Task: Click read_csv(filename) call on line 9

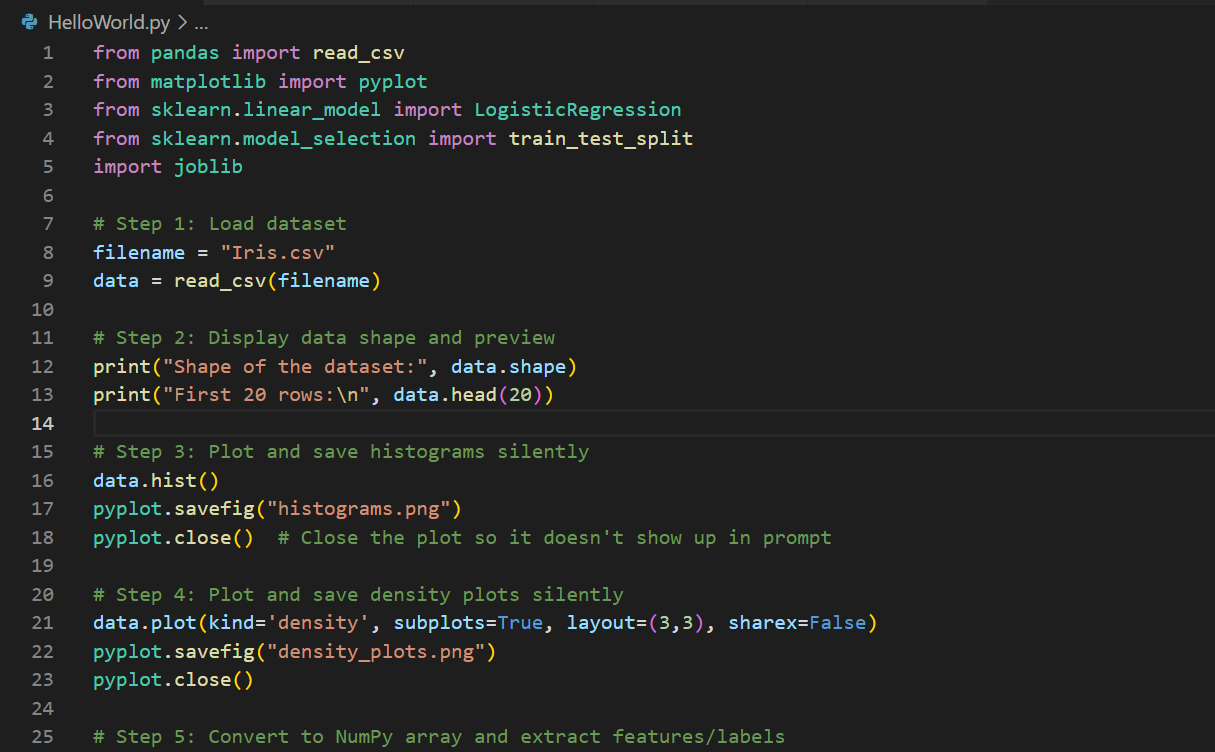Action: pos(278,281)
